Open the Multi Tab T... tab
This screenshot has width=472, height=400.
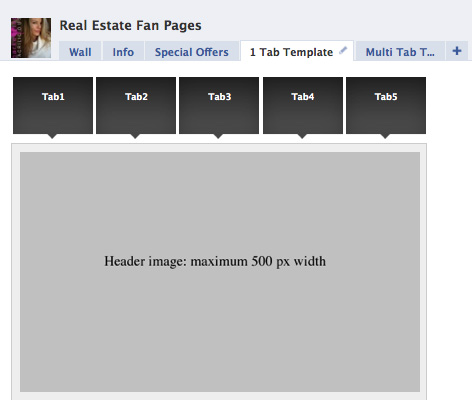click(400, 51)
